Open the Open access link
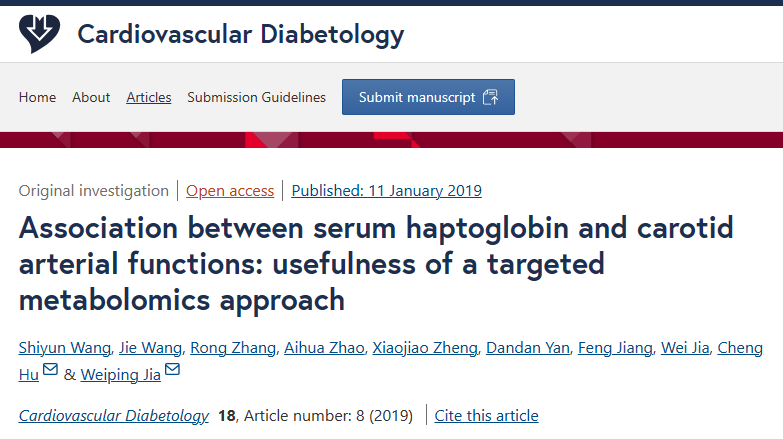The width and height of the screenshot is (783, 439). (230, 191)
